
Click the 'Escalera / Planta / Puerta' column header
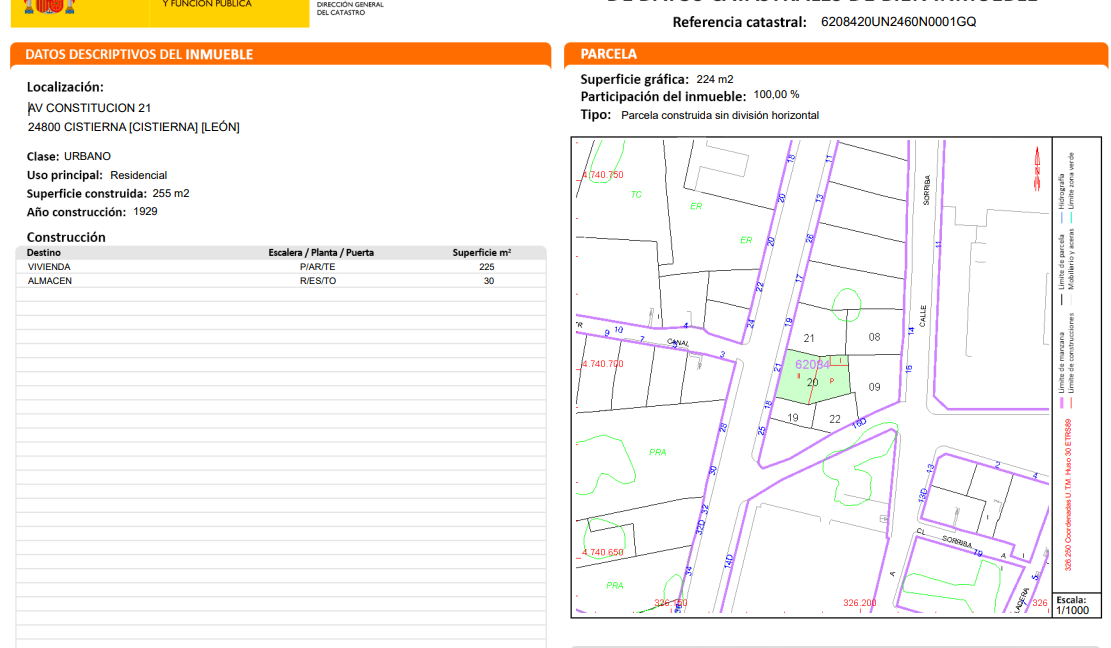[x=321, y=253]
